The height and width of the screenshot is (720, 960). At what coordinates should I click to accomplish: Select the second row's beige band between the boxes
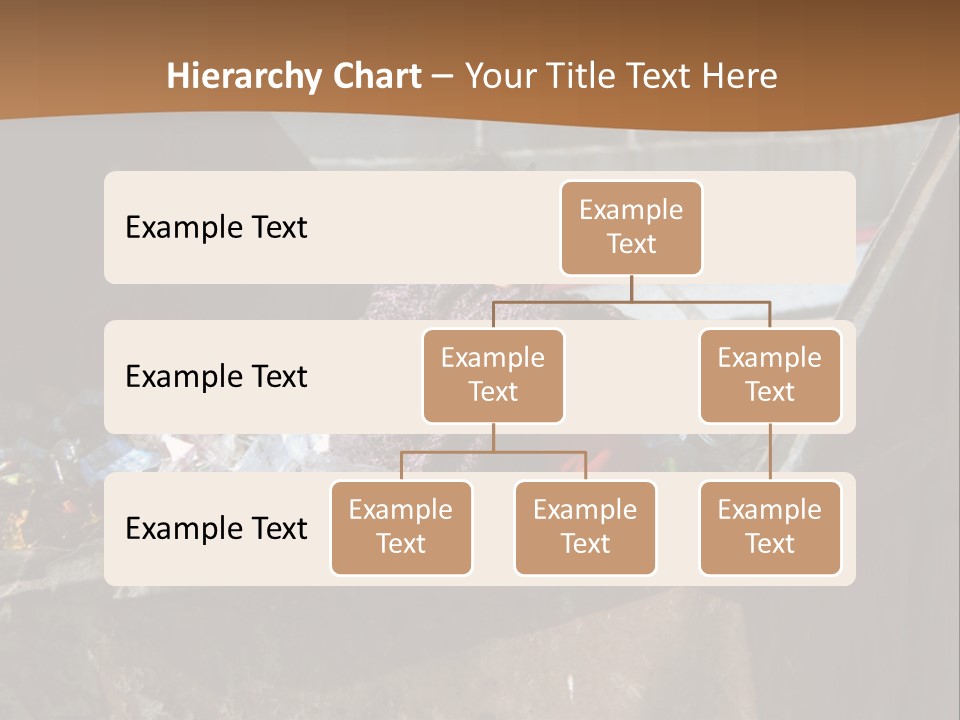[631, 390]
